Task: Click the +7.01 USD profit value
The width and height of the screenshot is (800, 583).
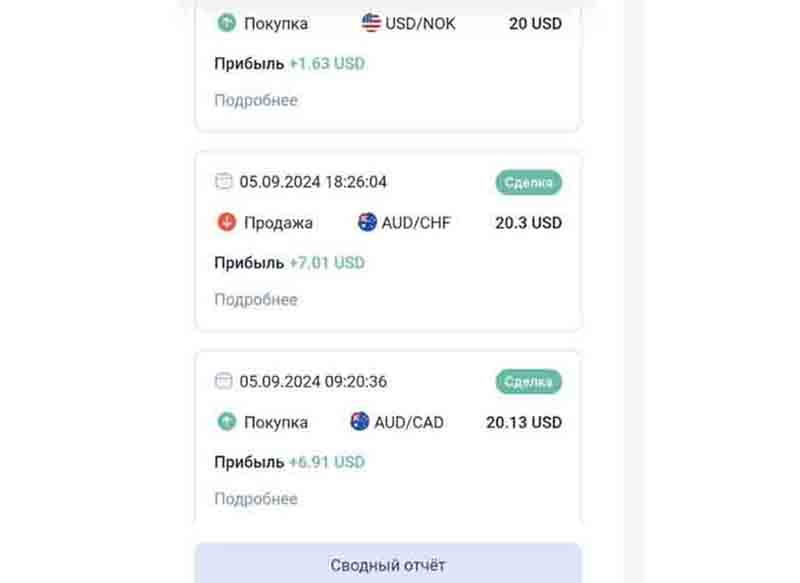Action: 327,263
